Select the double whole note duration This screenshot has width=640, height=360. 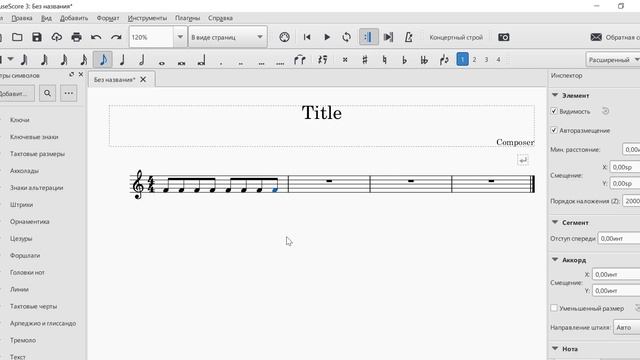point(182,62)
